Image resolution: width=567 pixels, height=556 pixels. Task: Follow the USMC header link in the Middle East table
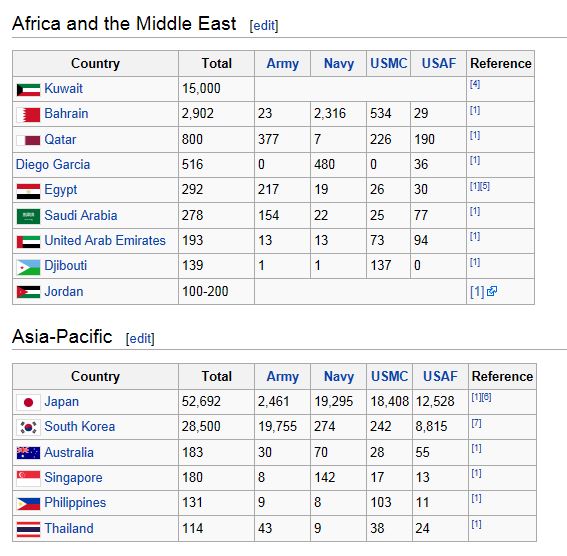389,64
